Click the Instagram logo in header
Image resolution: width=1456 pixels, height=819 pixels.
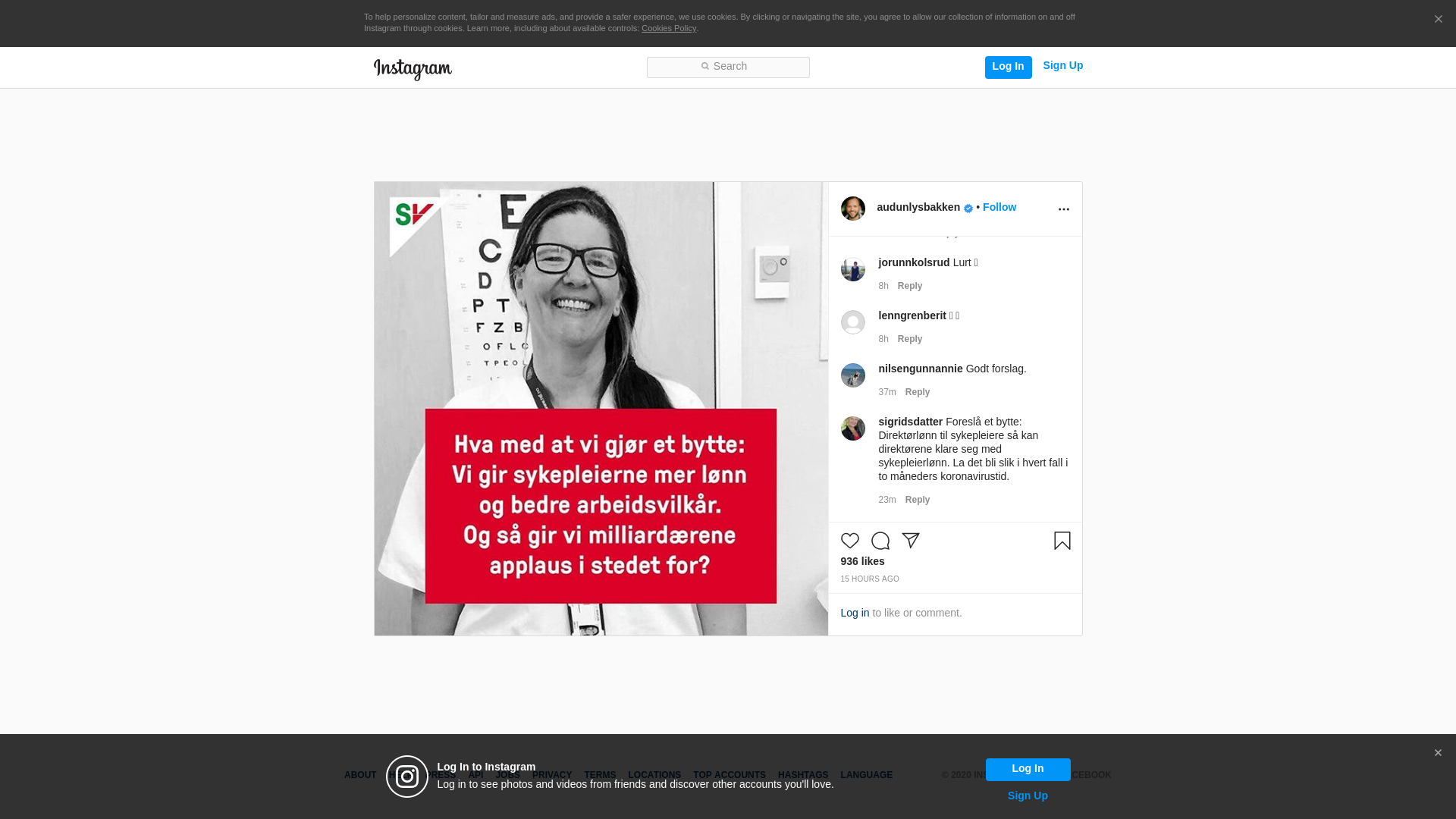coord(413,69)
